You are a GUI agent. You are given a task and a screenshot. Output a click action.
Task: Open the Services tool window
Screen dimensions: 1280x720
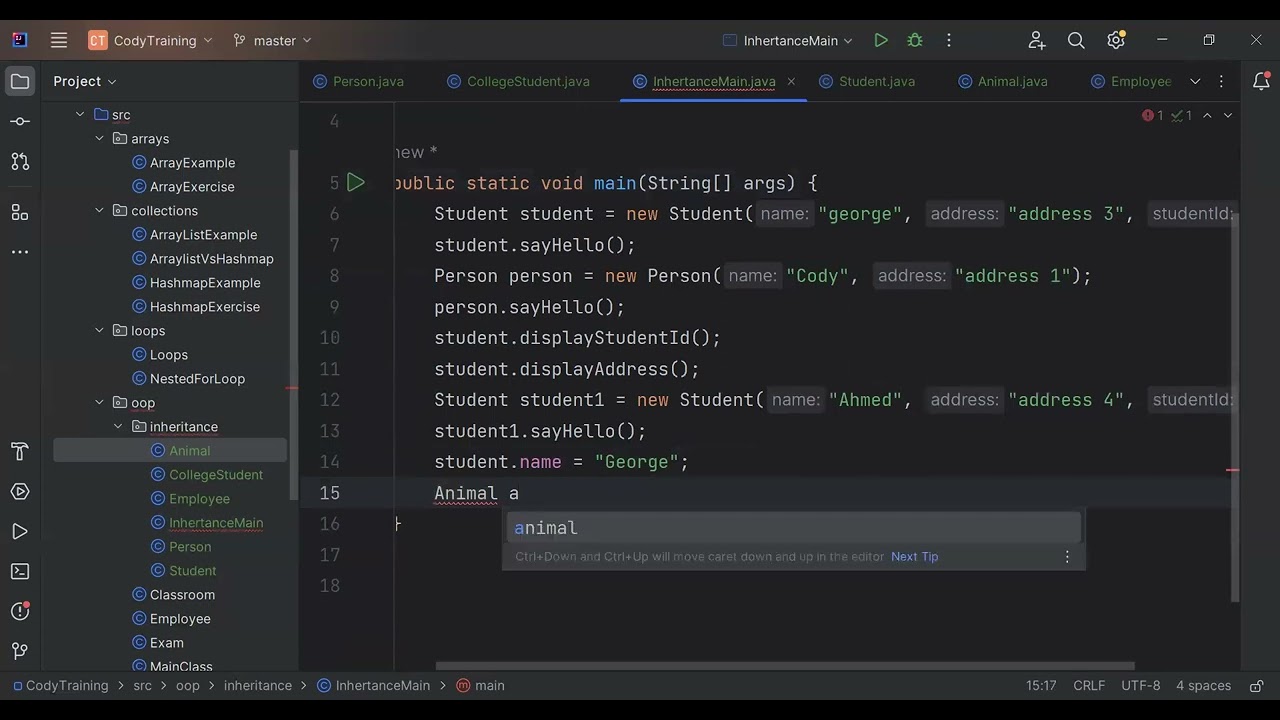20,492
